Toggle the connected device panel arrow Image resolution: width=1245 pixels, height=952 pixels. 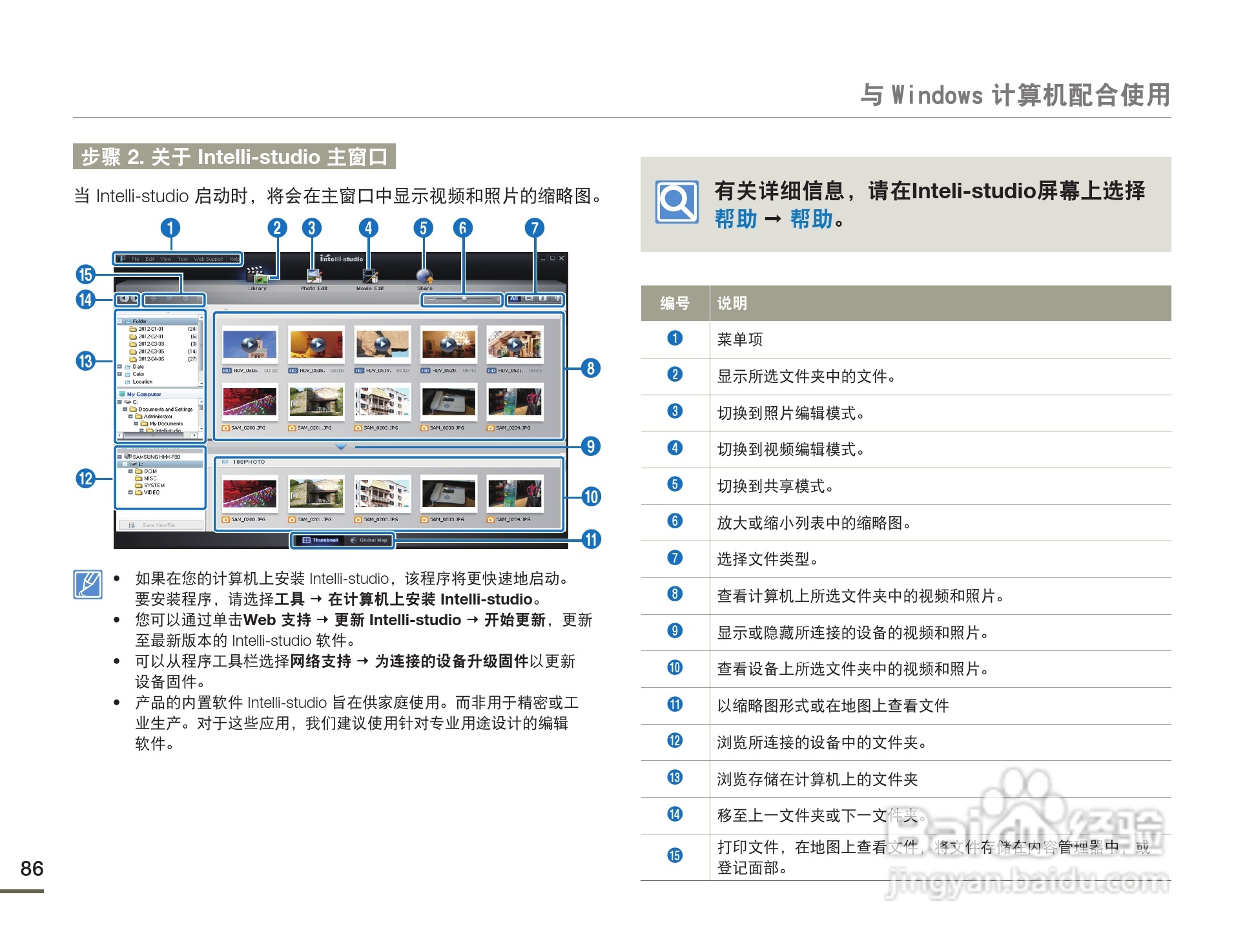coord(341,446)
